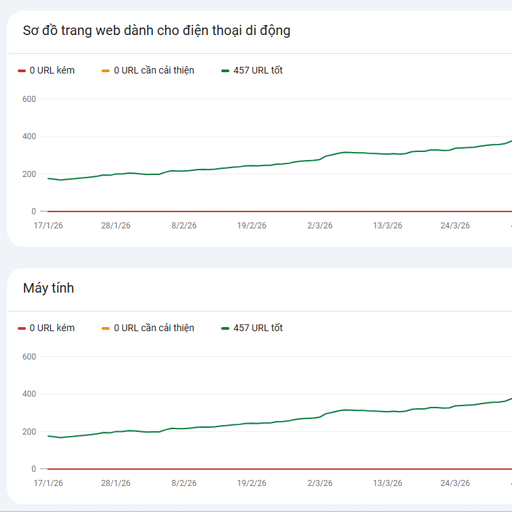Click the 400 axis label on Máy tính chart

29,394
